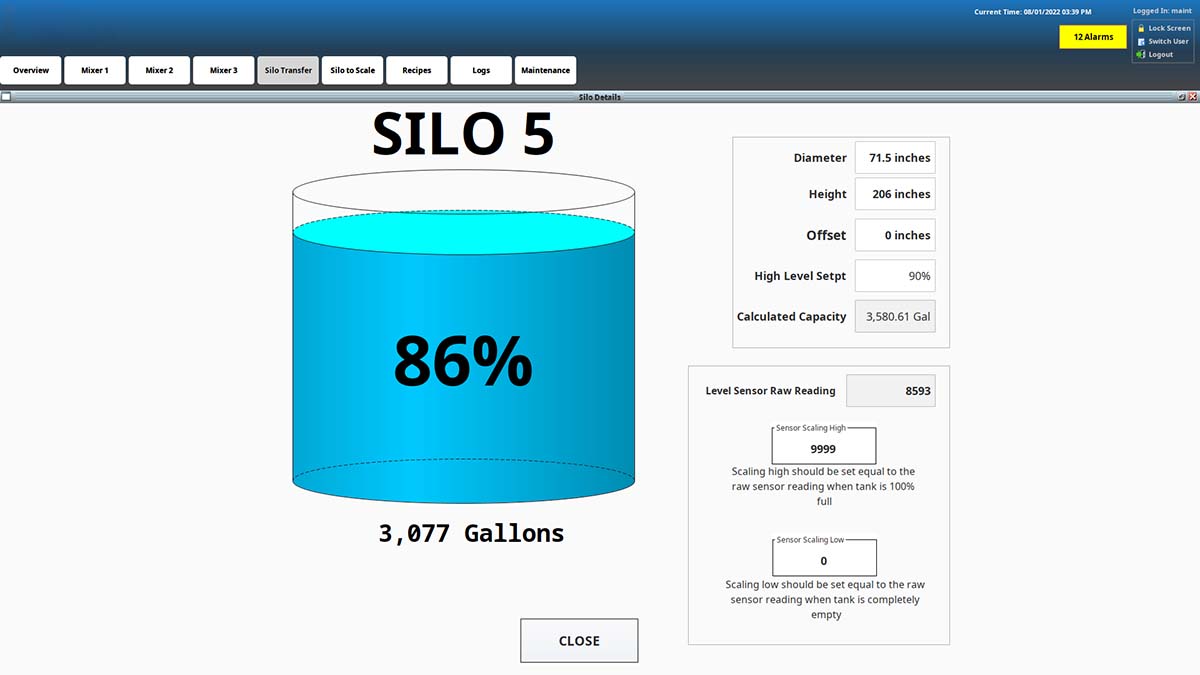Click the Current Time display

pyautogui.click(x=1033, y=11)
